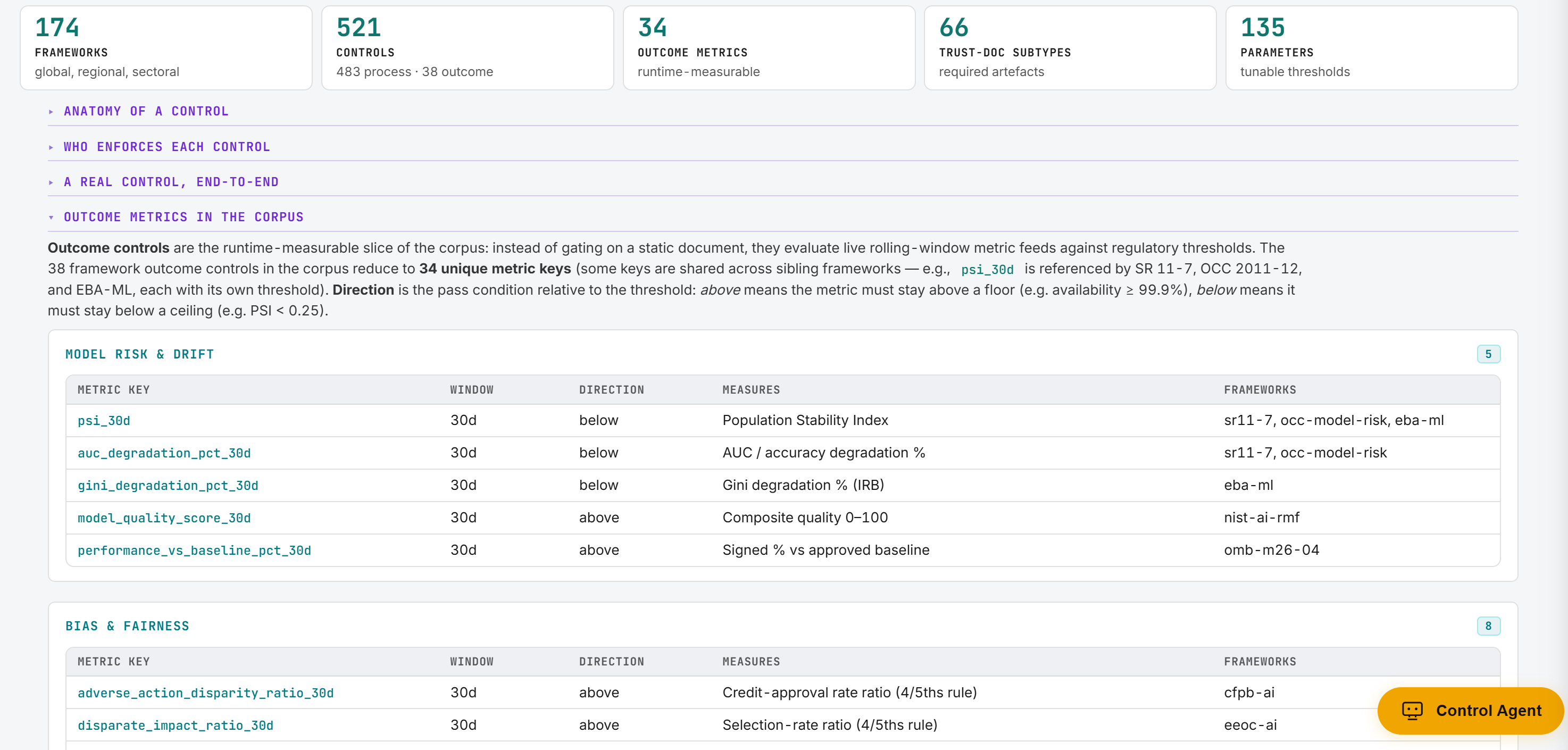Viewport: 1568px width, 750px height.
Task: Expand the A REAL CONTROL, END-TO-END section
Action: click(170, 181)
